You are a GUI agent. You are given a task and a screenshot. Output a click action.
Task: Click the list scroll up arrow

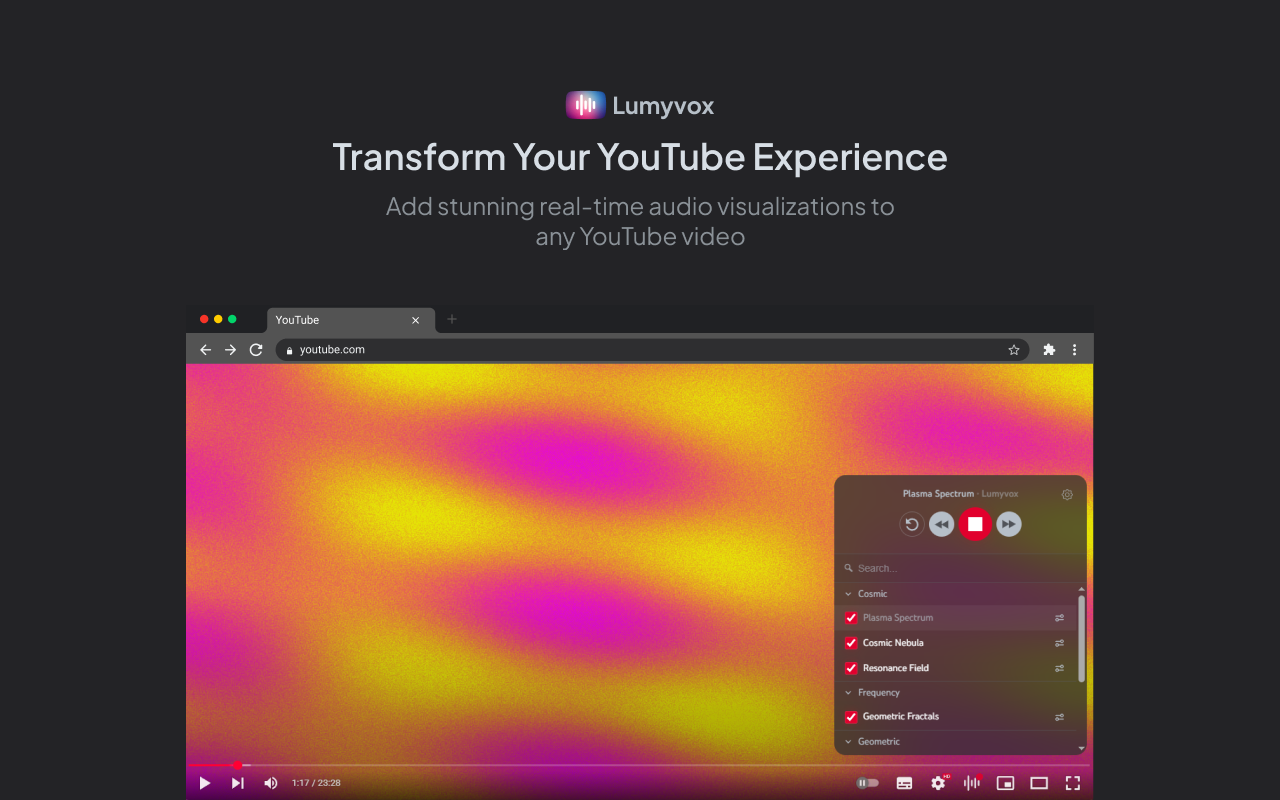(1081, 589)
